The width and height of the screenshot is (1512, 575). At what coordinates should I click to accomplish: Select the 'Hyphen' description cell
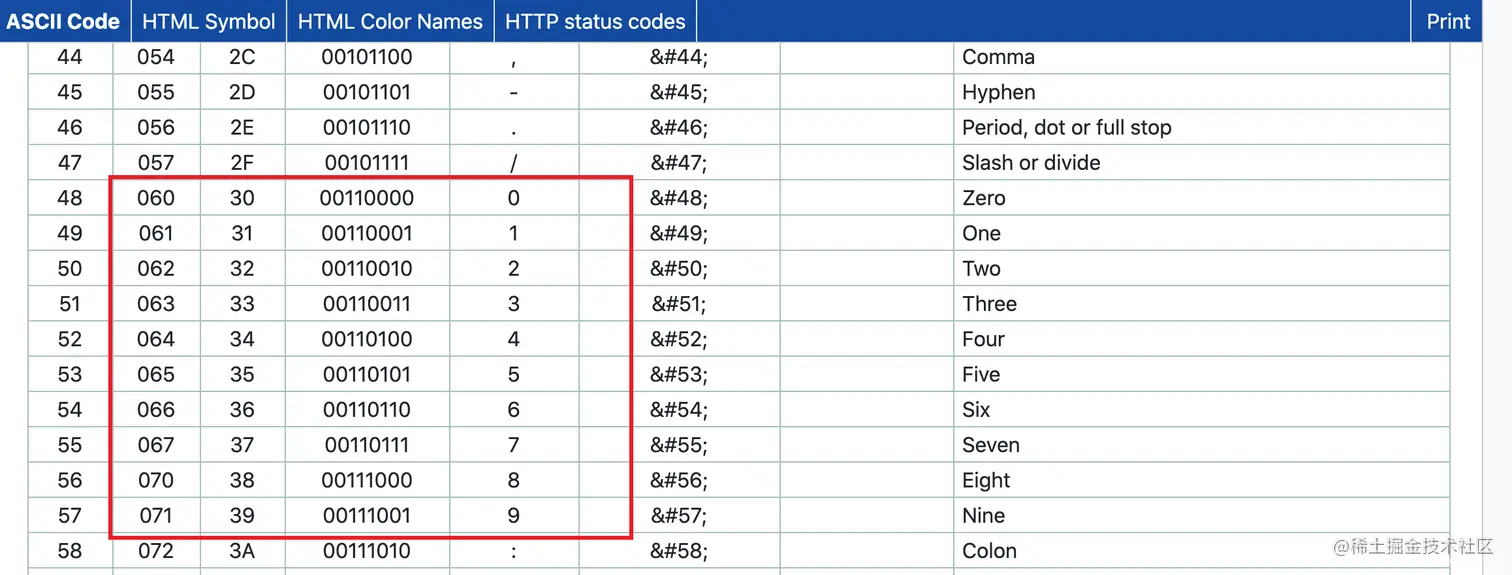coord(1202,92)
